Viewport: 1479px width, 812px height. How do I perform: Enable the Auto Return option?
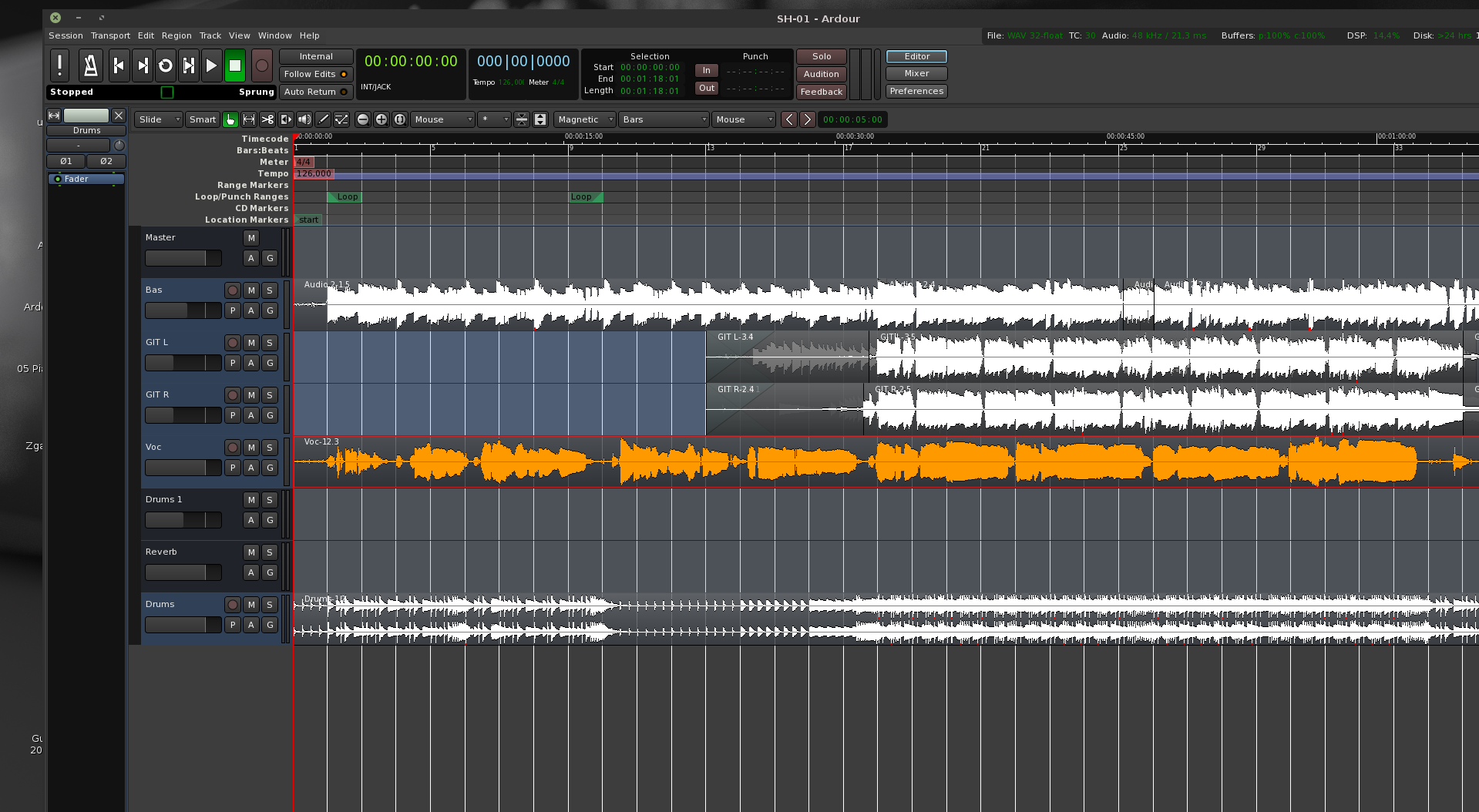coord(316,92)
